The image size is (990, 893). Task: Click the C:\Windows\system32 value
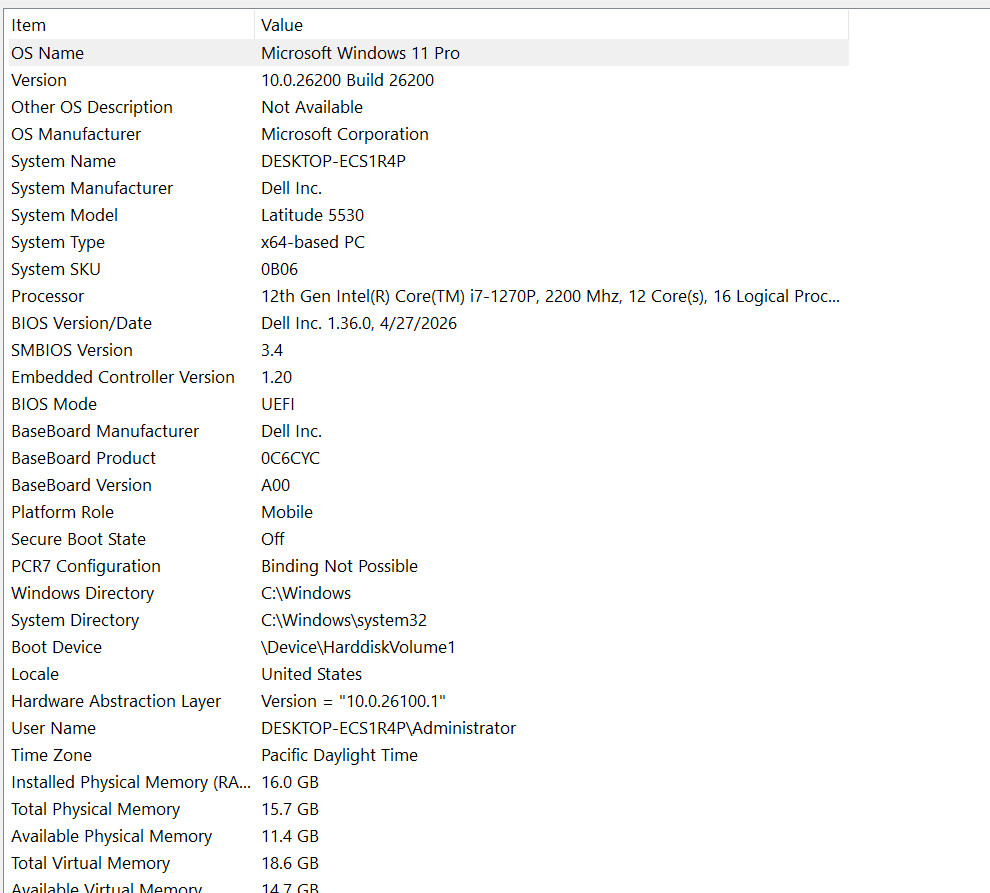tap(343, 621)
